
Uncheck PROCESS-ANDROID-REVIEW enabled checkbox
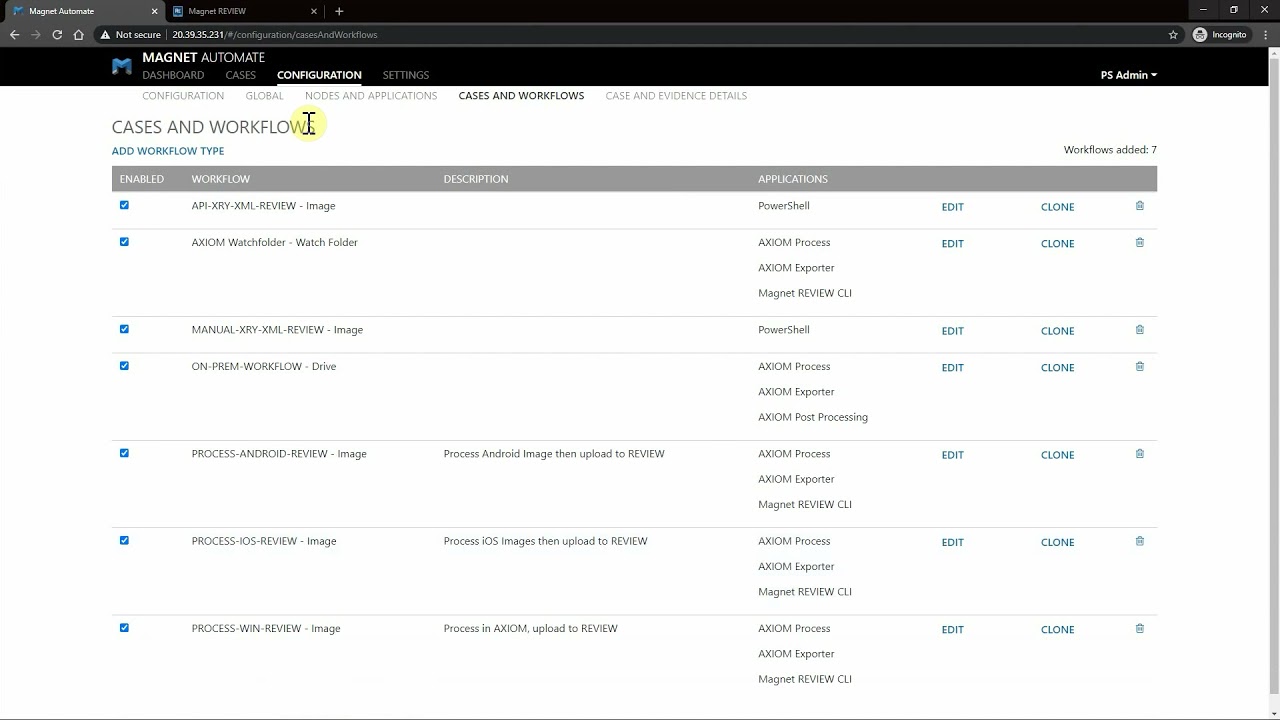click(x=124, y=453)
